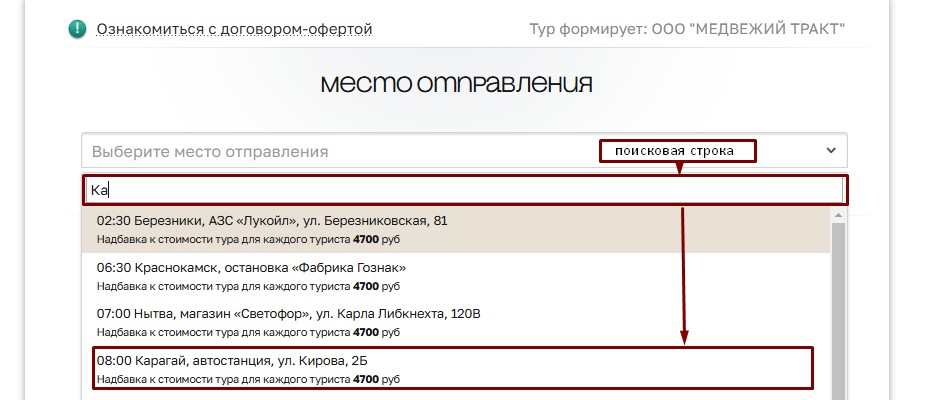Select the 02:30 Березники departure option
The height and width of the screenshot is (400, 932).
[271, 220]
